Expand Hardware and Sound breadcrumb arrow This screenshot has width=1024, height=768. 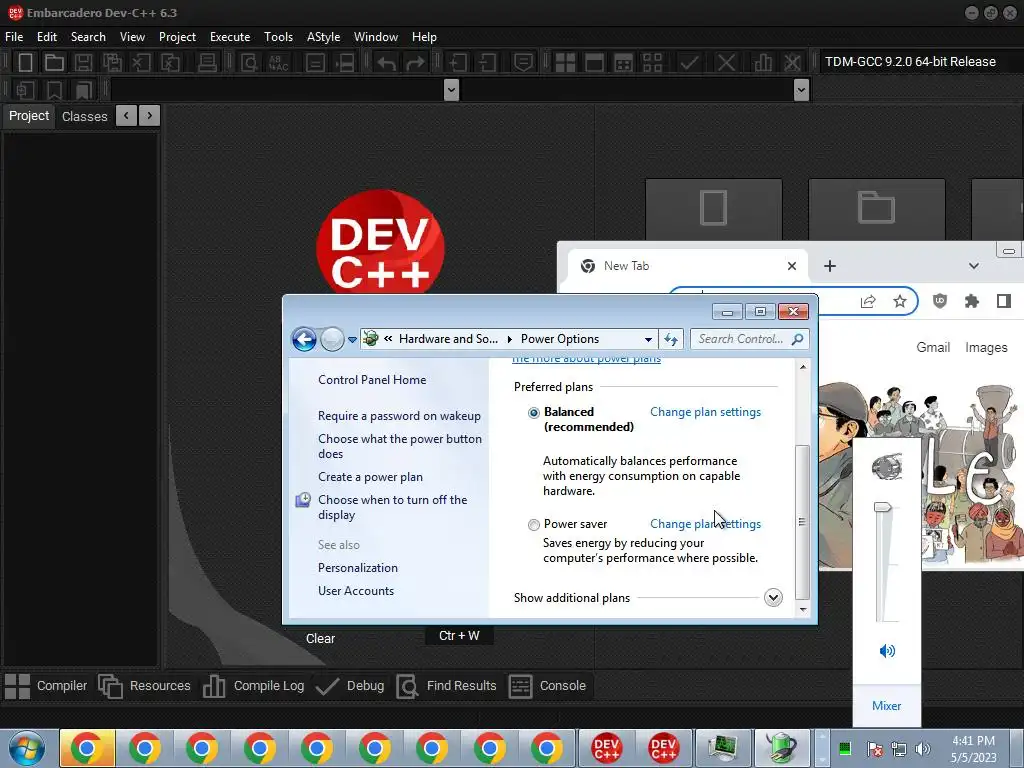[509, 339]
